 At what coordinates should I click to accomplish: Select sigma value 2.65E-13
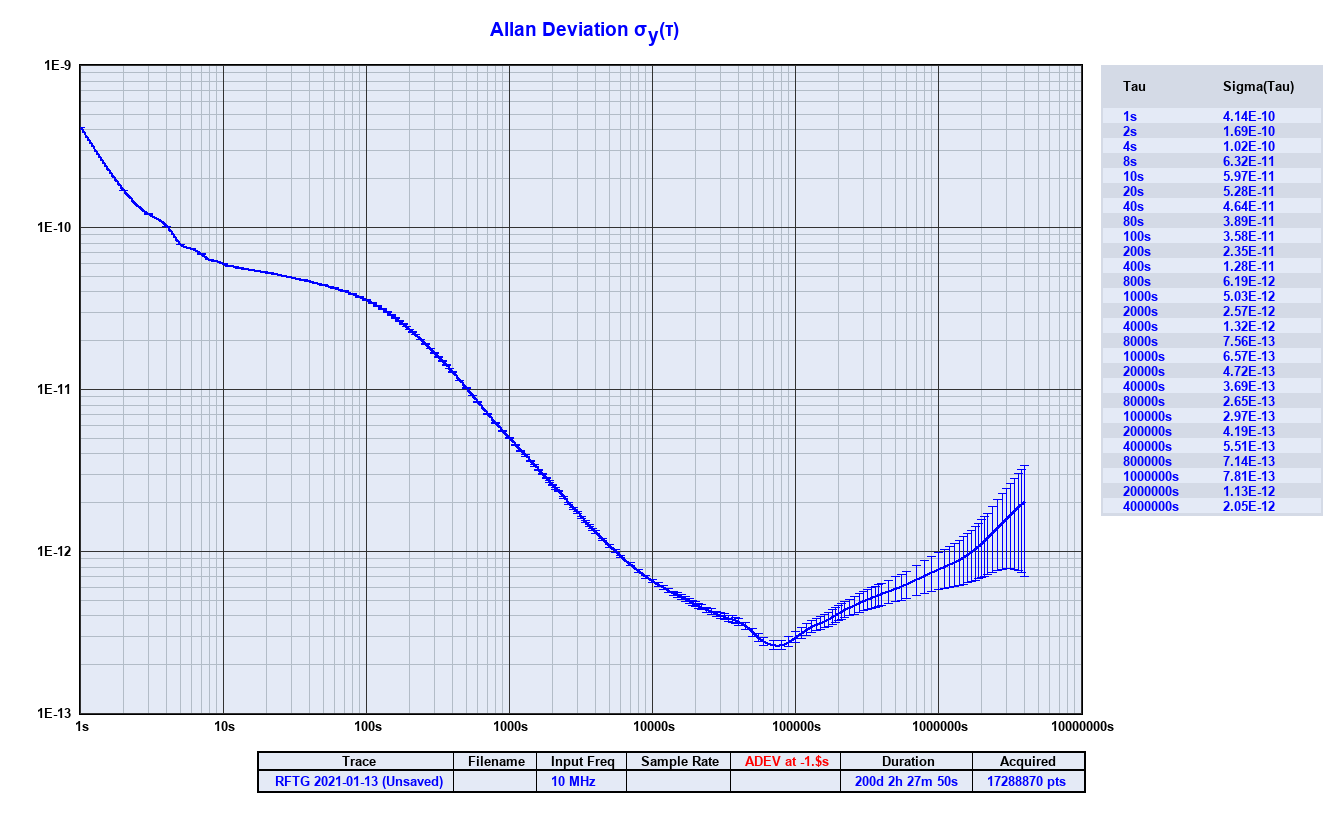(x=1249, y=402)
